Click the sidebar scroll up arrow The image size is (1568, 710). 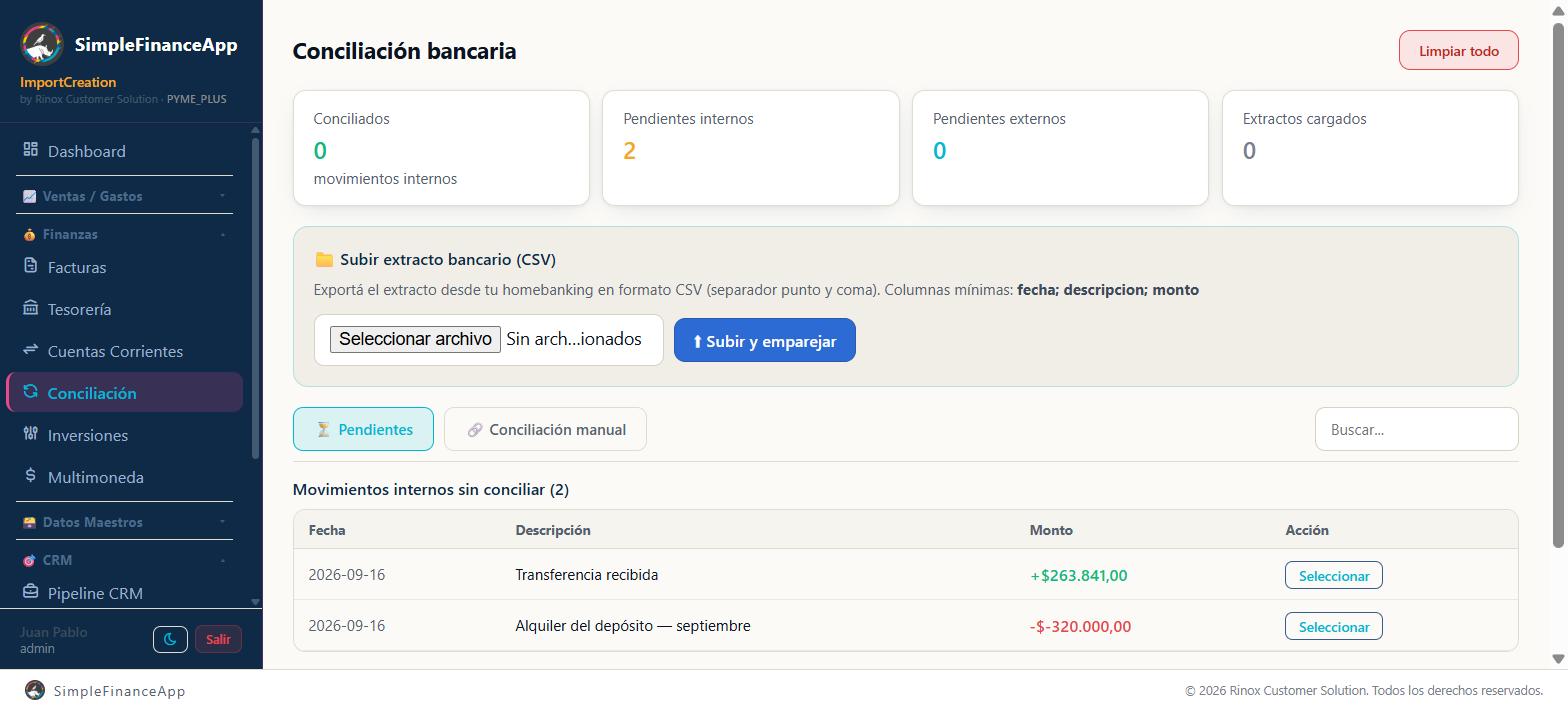pyautogui.click(x=255, y=130)
